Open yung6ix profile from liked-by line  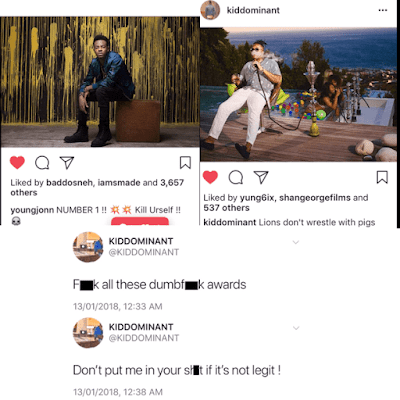coord(257,198)
